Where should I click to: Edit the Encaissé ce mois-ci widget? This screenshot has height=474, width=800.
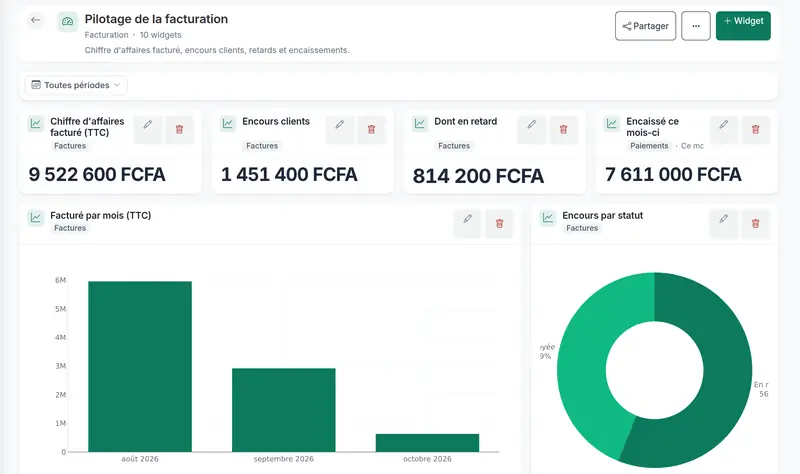[x=723, y=130]
